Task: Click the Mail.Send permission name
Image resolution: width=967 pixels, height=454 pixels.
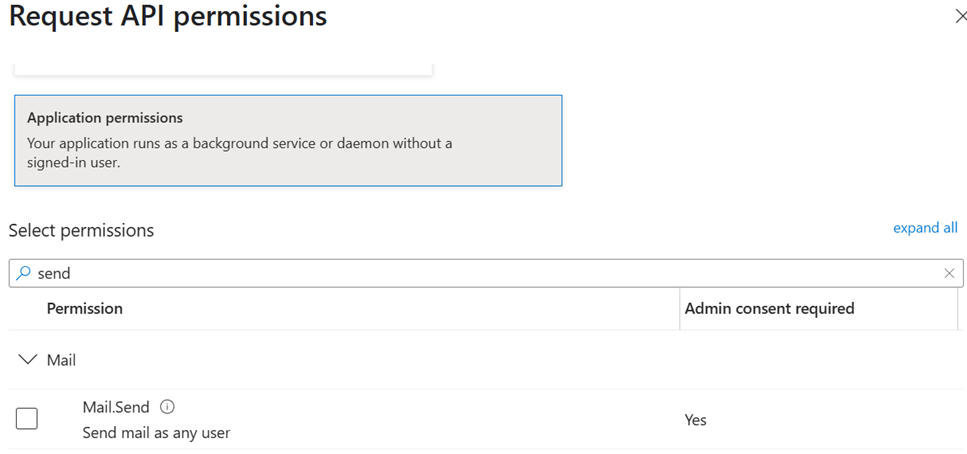Action: (116, 407)
